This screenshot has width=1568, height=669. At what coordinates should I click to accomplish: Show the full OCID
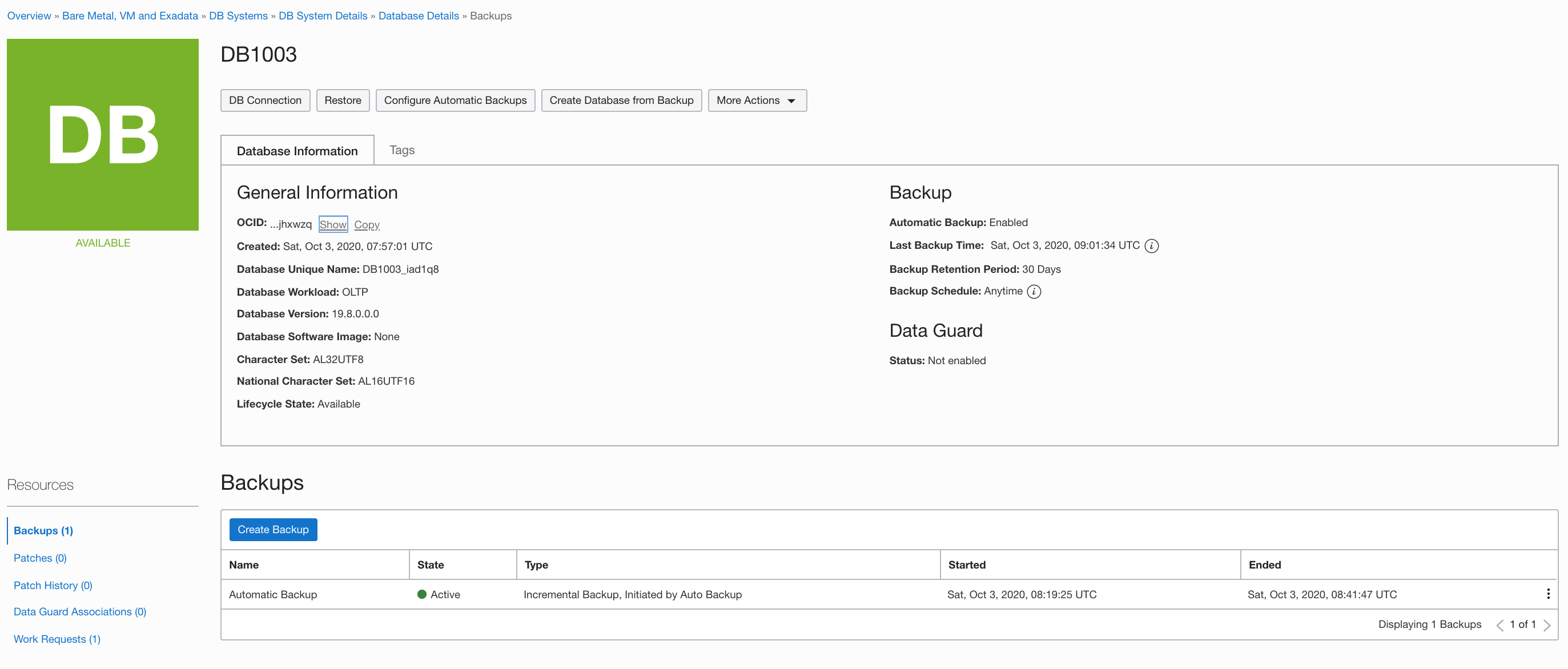(x=333, y=224)
